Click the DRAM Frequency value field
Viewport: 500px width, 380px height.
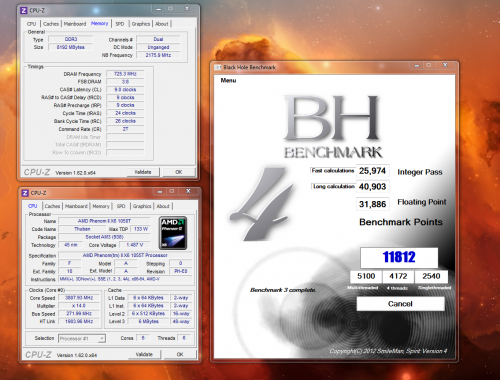pos(125,74)
